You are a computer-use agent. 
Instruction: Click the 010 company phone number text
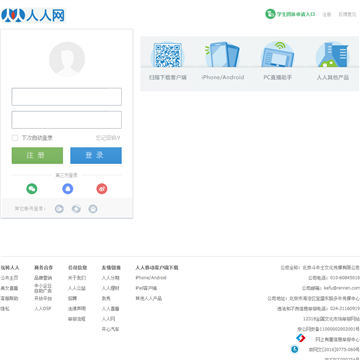(x=345, y=278)
